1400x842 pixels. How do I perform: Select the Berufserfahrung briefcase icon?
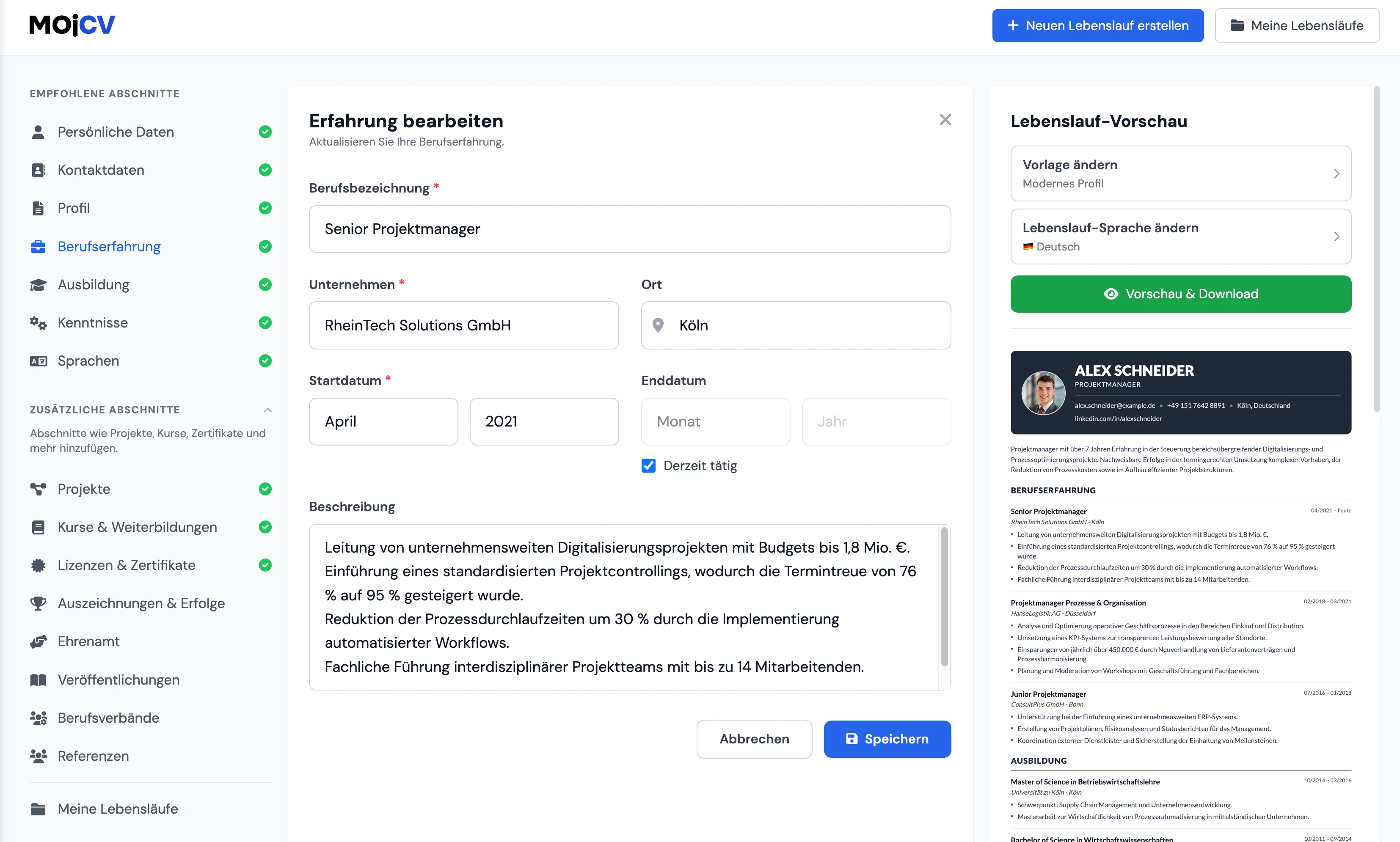point(37,246)
